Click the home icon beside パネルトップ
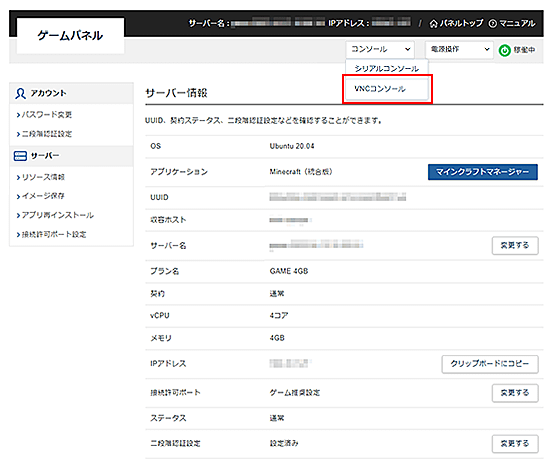The height and width of the screenshot is (466, 550). pos(434,23)
